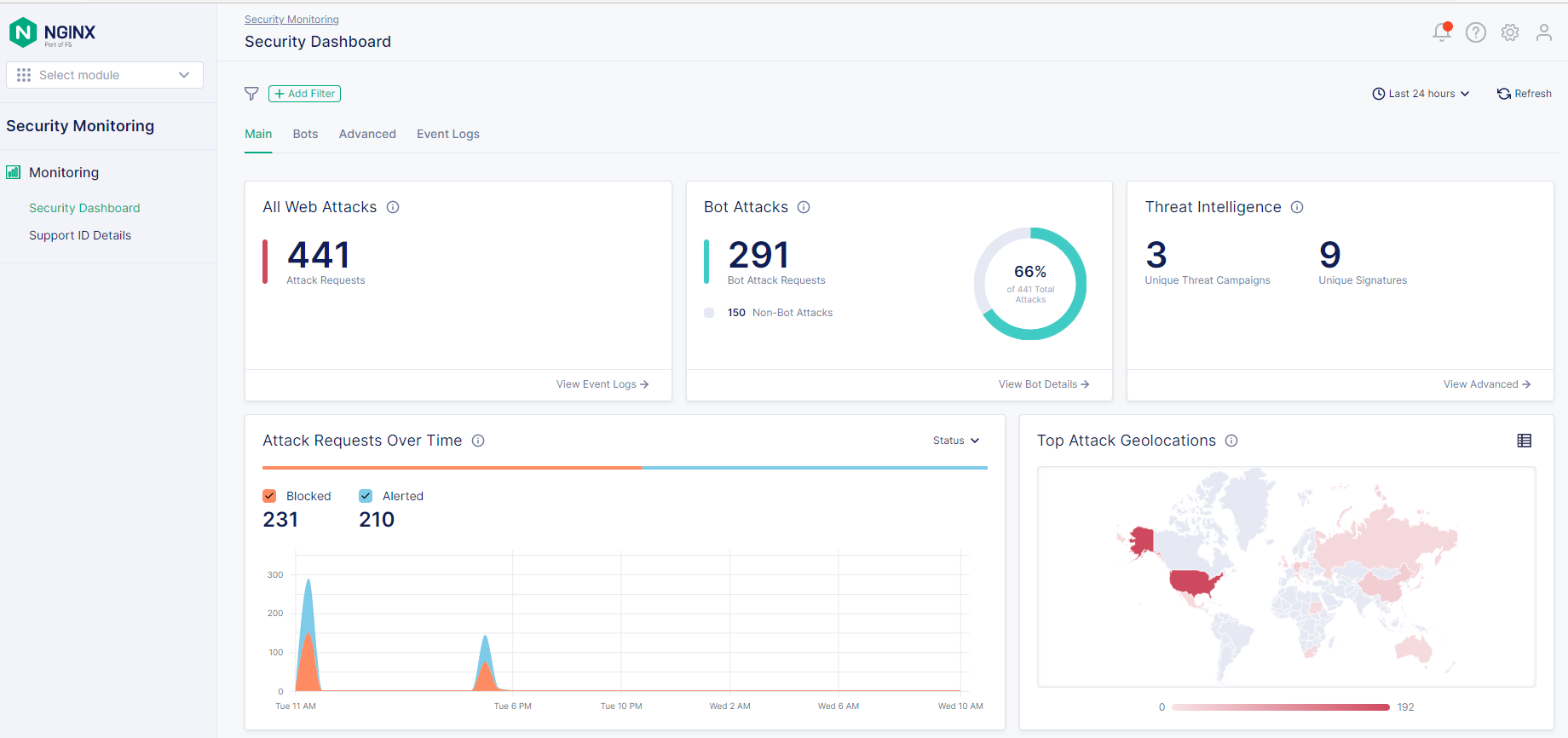Click the help question mark icon
This screenshot has height=738, width=1568.
click(1475, 32)
